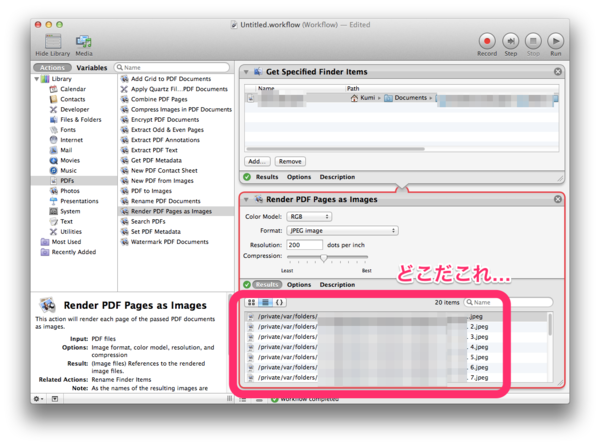
Task: Switch results to curly-brace raw view
Action: point(279,303)
